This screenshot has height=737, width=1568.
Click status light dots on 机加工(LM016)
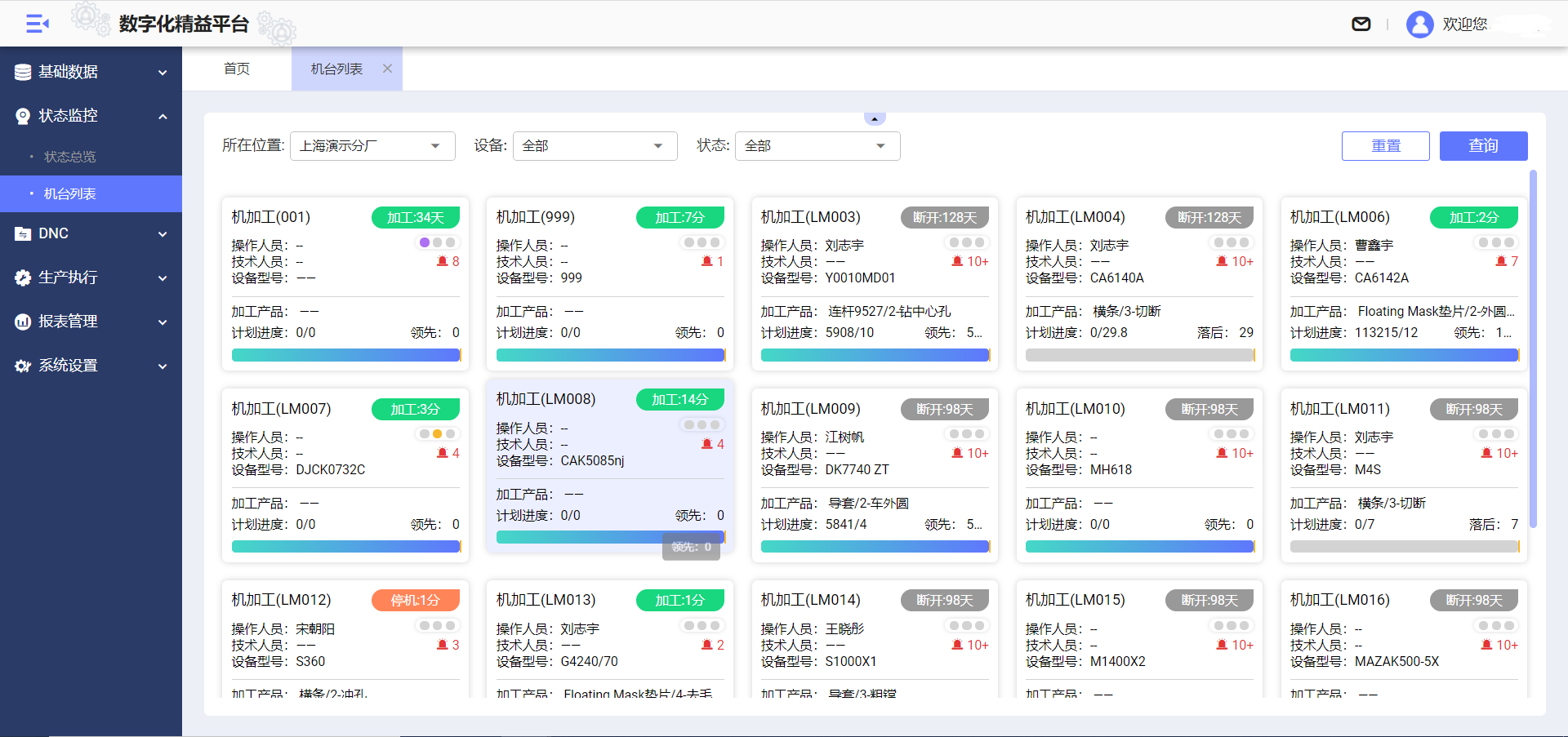[1495, 626]
